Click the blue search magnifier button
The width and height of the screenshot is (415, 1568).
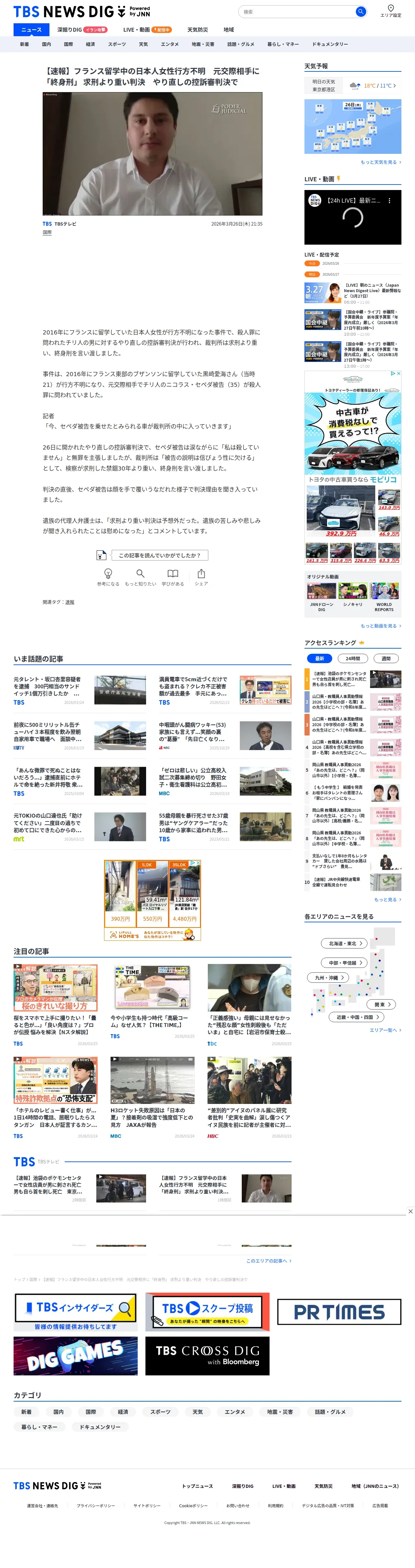(x=360, y=12)
